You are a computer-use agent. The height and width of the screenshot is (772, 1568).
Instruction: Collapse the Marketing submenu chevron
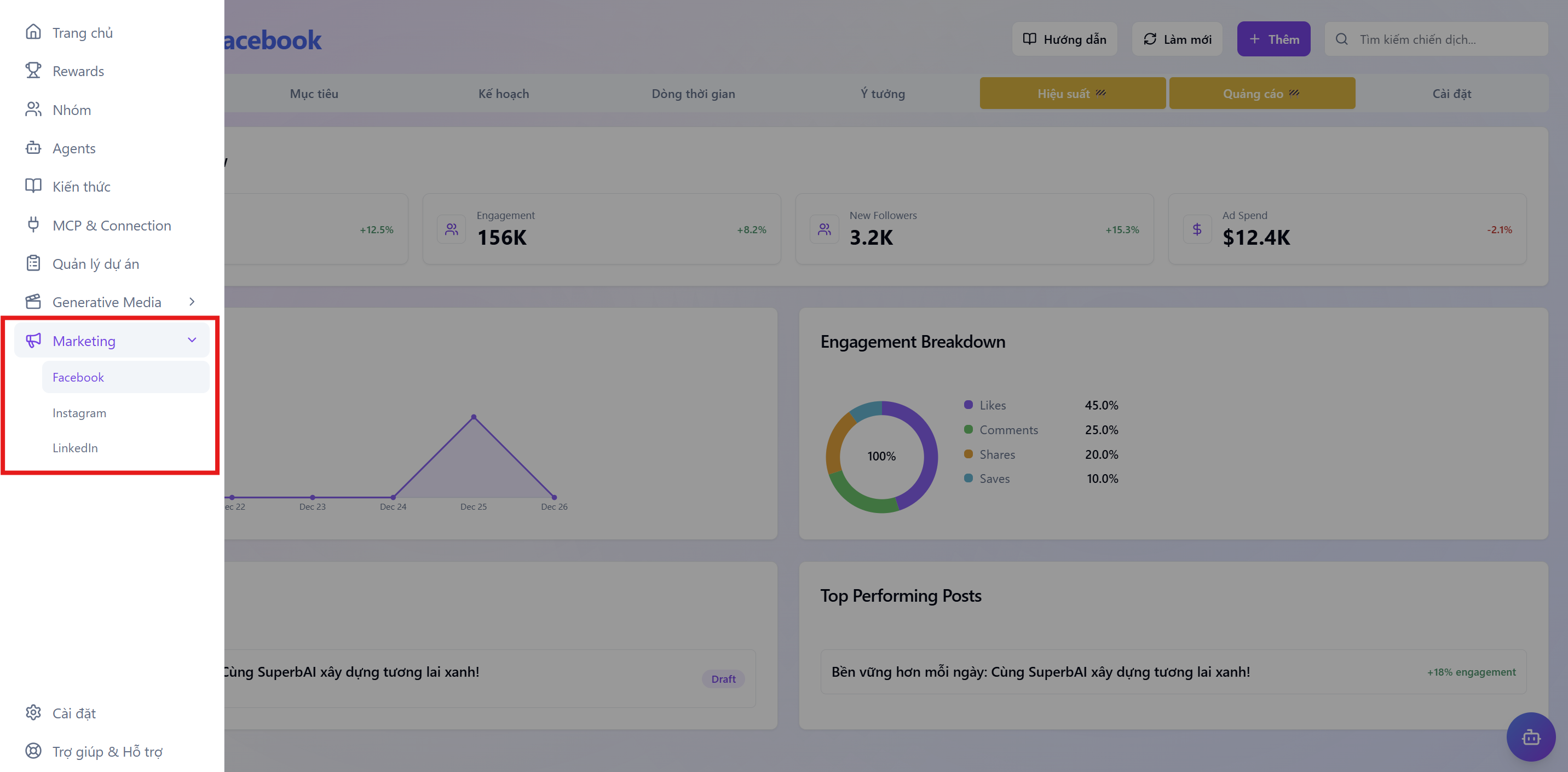(192, 339)
